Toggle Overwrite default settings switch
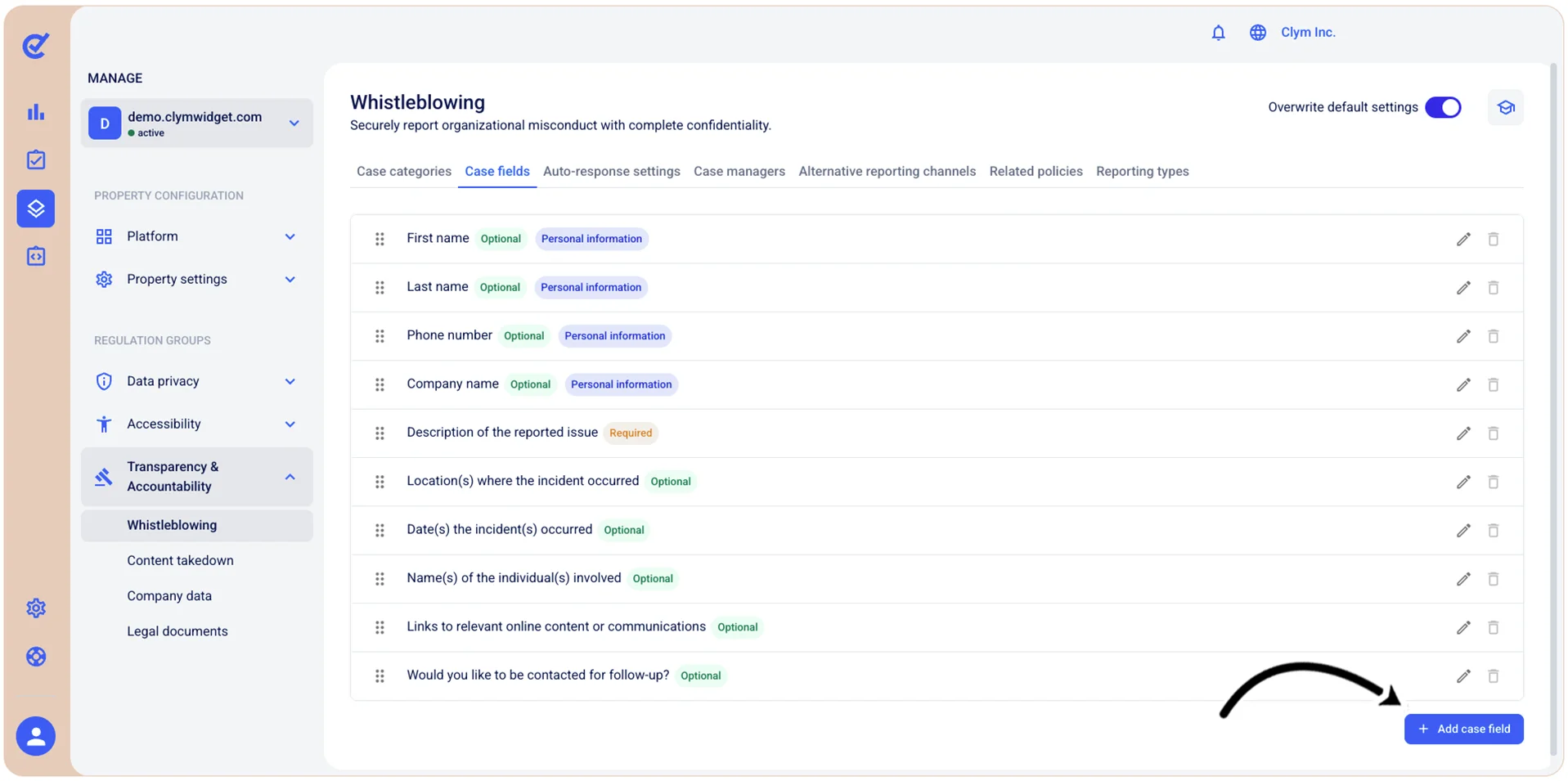This screenshot has width=1568, height=781. (1443, 107)
